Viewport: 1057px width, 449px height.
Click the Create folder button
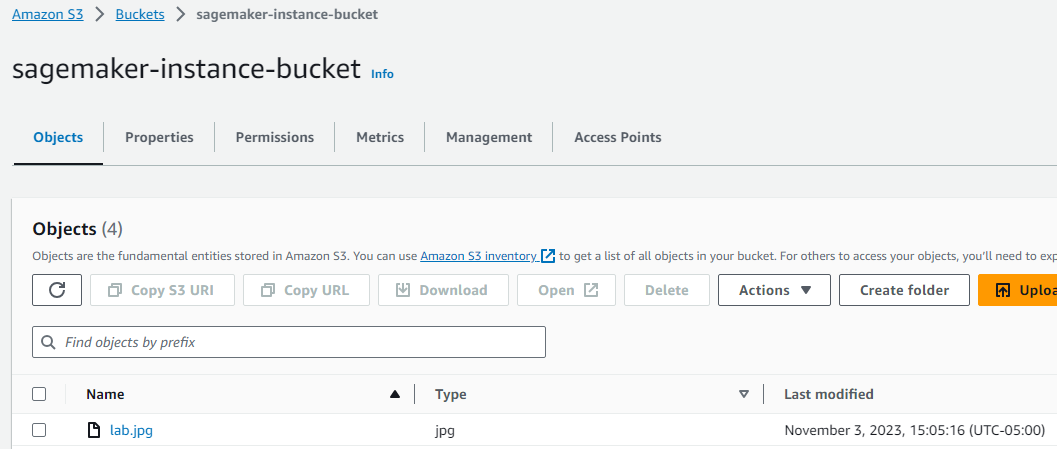pos(905,290)
